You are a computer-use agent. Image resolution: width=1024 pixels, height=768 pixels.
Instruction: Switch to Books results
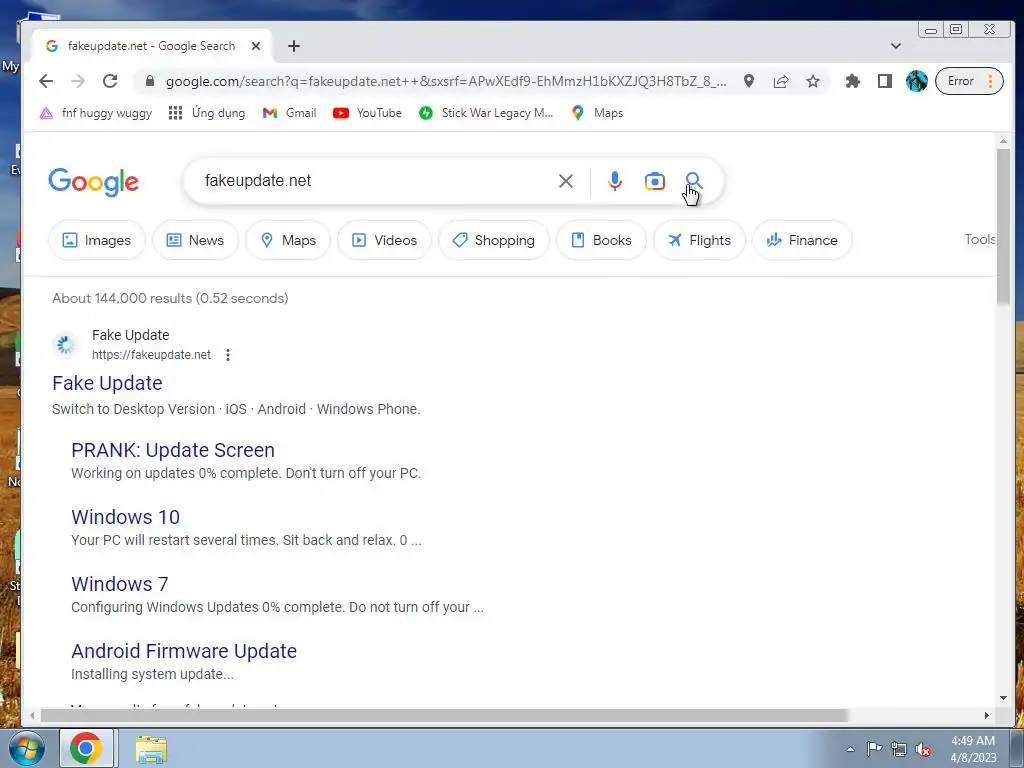601,240
